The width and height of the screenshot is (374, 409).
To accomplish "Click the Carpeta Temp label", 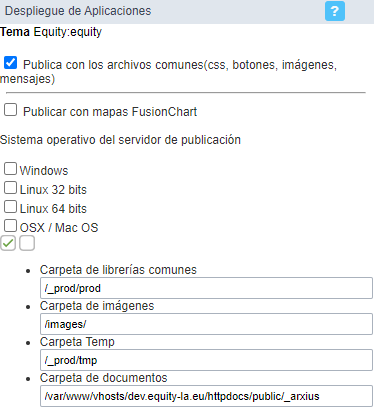I will point(77,342).
